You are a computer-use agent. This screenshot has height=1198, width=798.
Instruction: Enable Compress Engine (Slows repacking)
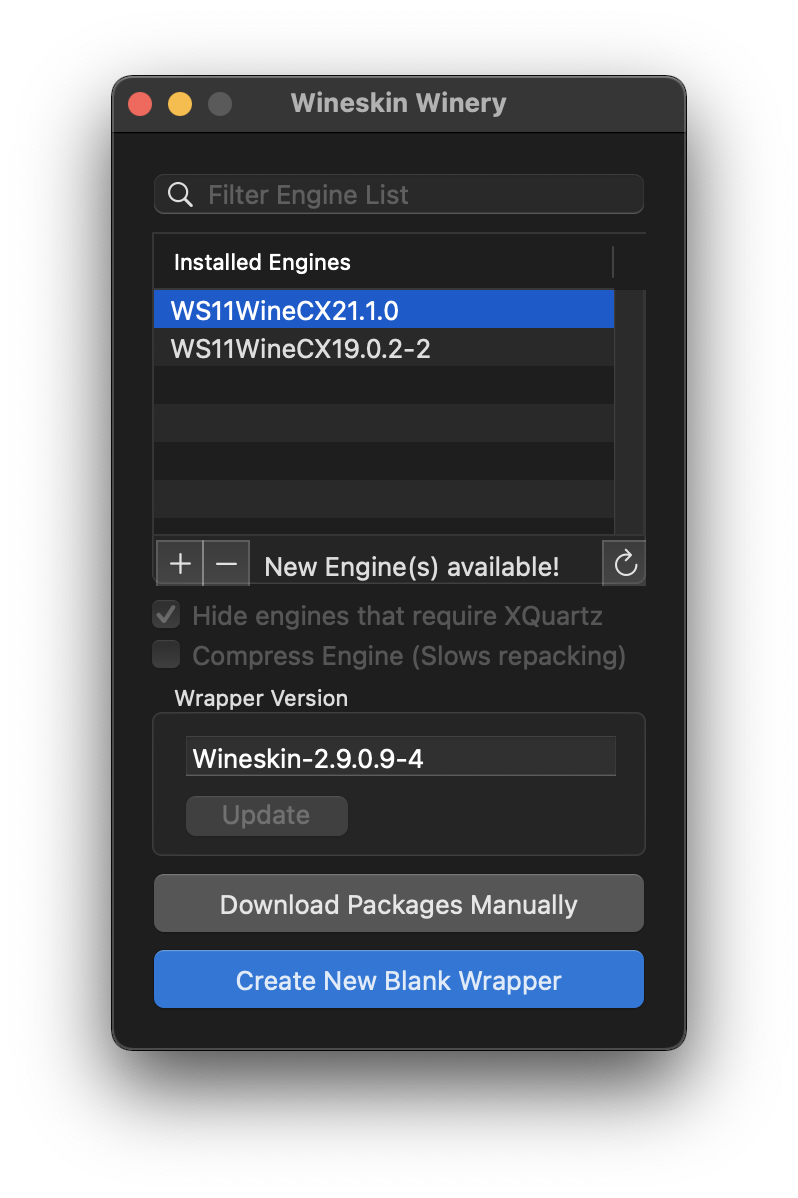(x=165, y=654)
